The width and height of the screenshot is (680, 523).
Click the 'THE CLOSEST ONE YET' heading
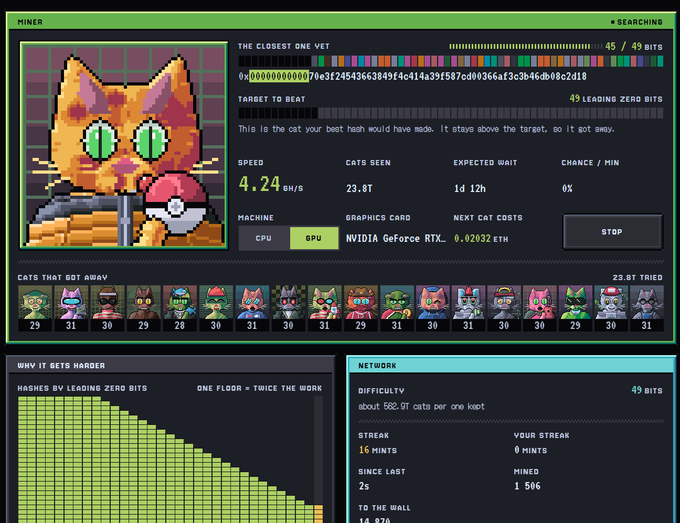284,46
